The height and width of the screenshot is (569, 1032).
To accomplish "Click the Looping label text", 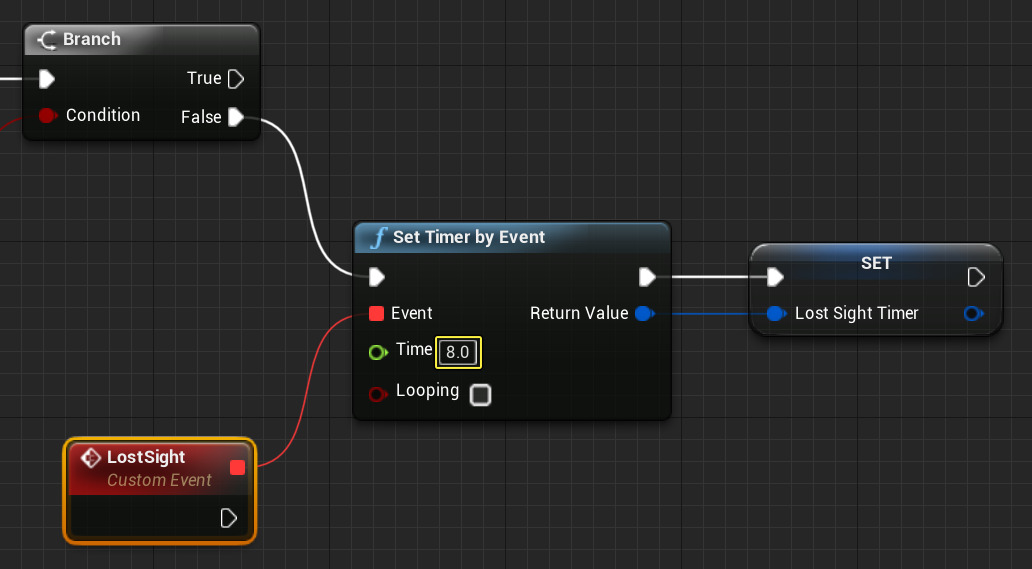I will [427, 391].
